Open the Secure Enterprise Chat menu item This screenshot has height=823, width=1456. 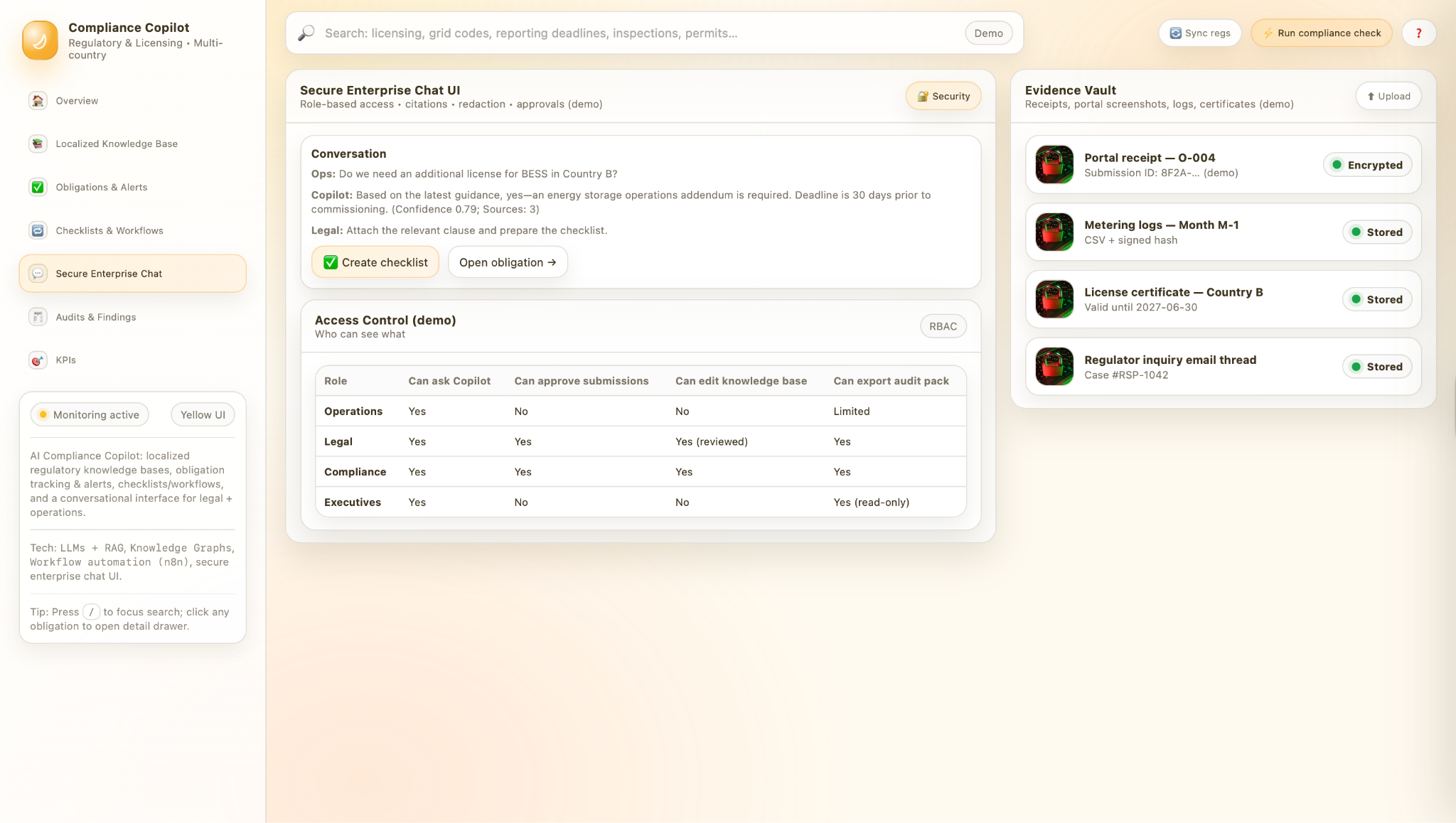pyautogui.click(x=132, y=274)
